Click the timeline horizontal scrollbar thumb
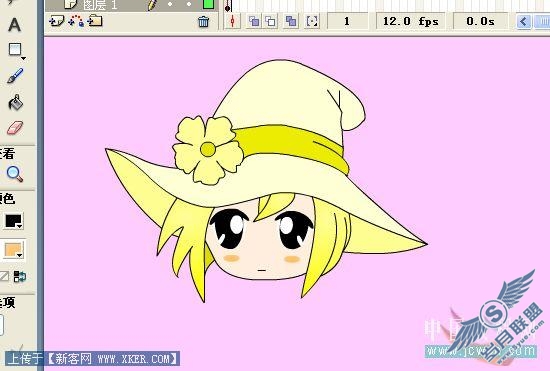The width and height of the screenshot is (550, 371). click(x=542, y=22)
